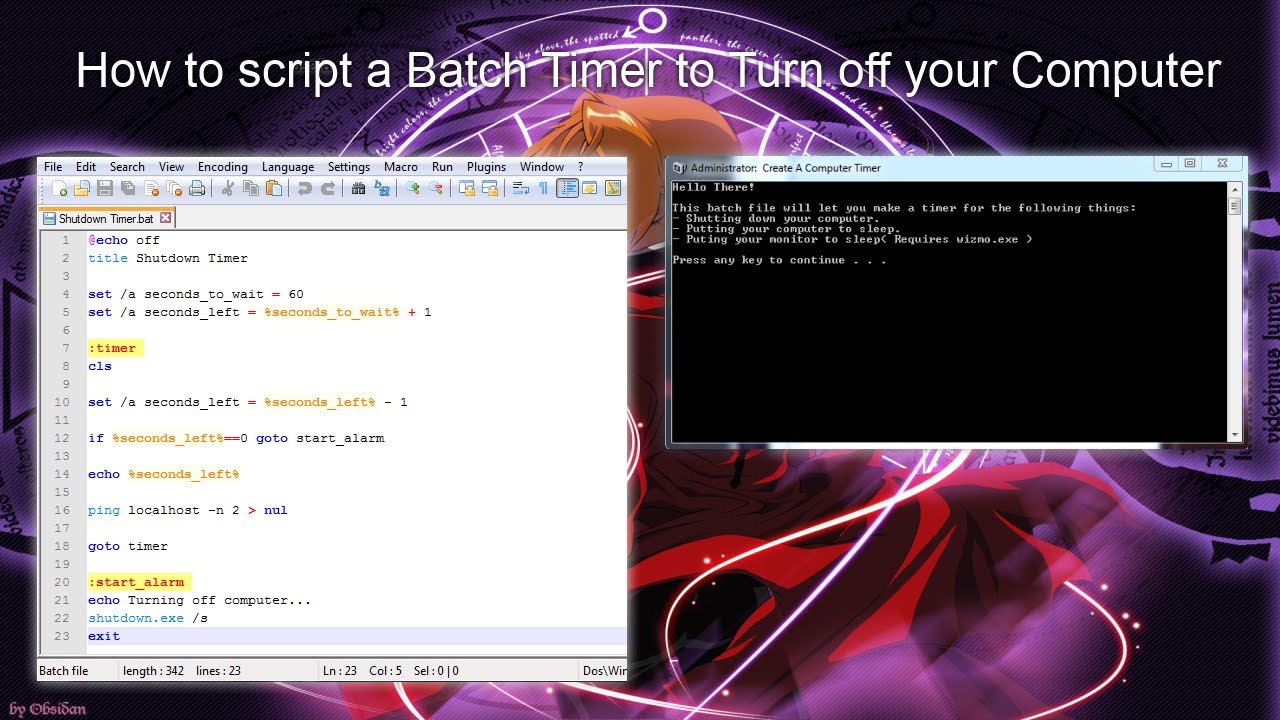Click the console window title bar icon

point(680,167)
